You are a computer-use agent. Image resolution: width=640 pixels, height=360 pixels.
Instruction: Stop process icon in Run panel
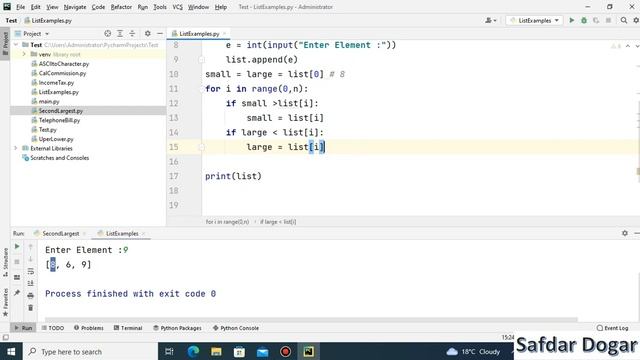(17, 262)
